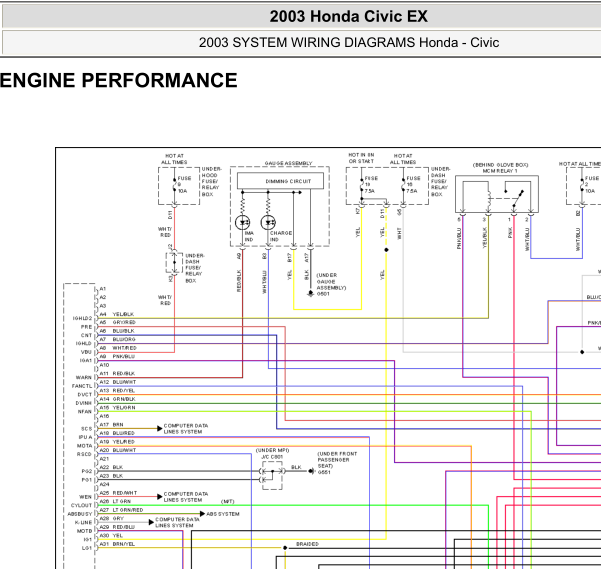Click the 'GAUGE ASSEMBLY' label
The height and width of the screenshot is (569, 601).
click(288, 163)
